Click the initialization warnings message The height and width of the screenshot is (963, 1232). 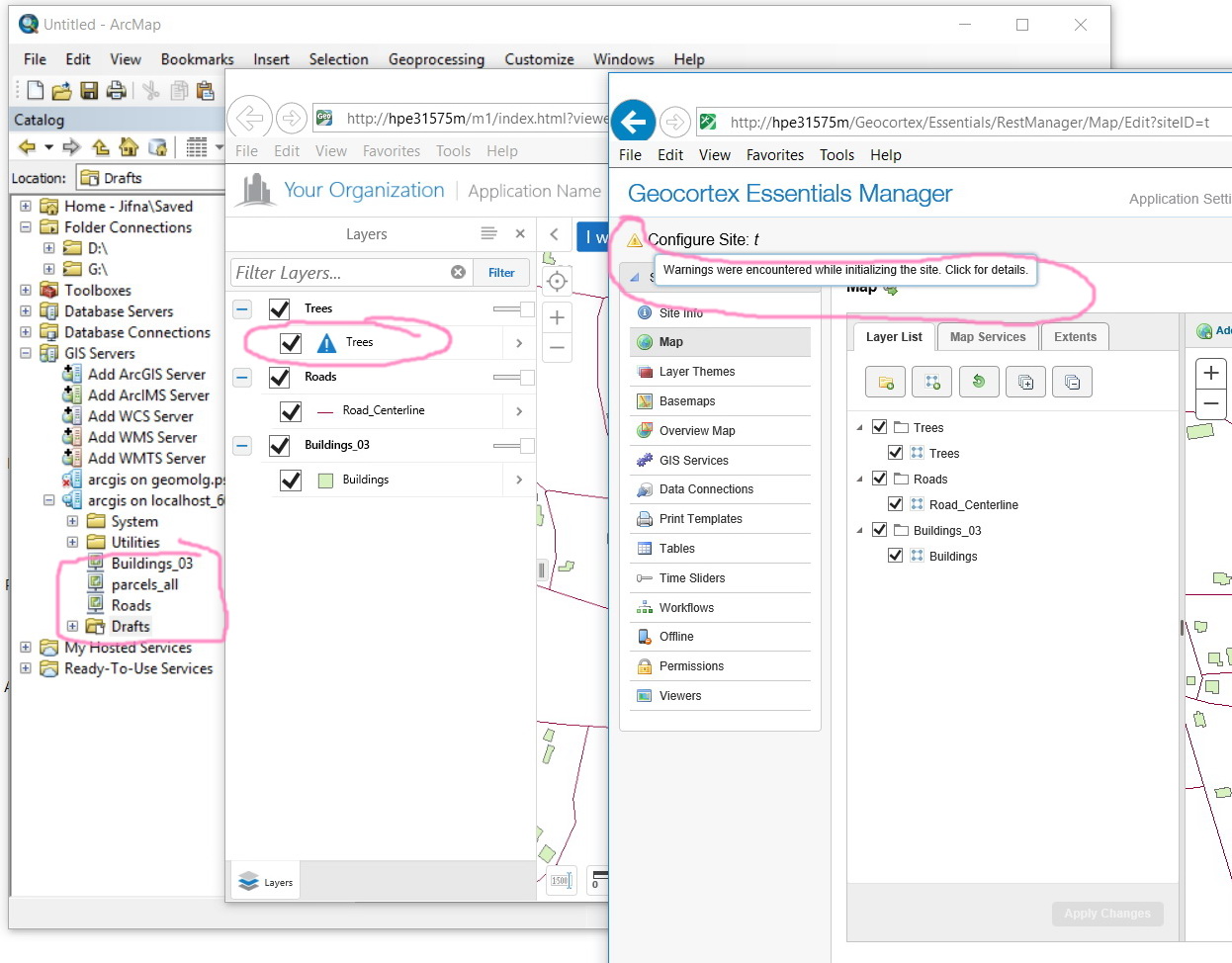tap(845, 270)
